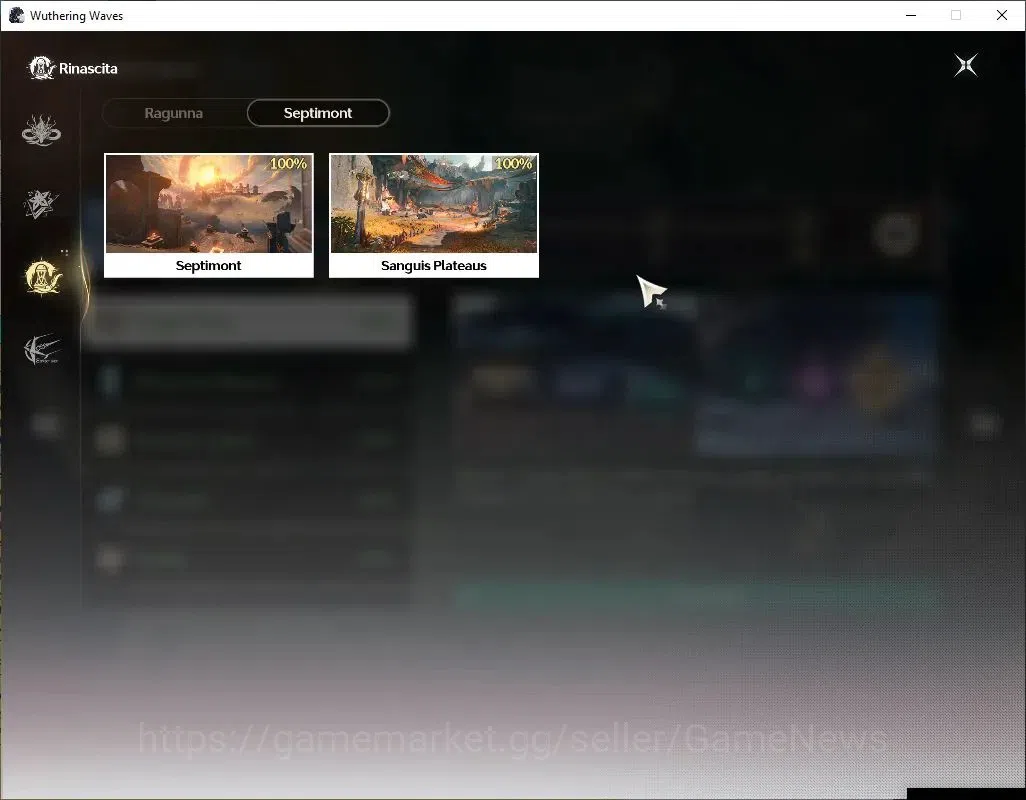Click the Wuthering Waves title bar app icon
This screenshot has height=800, width=1026.
(x=16, y=15)
